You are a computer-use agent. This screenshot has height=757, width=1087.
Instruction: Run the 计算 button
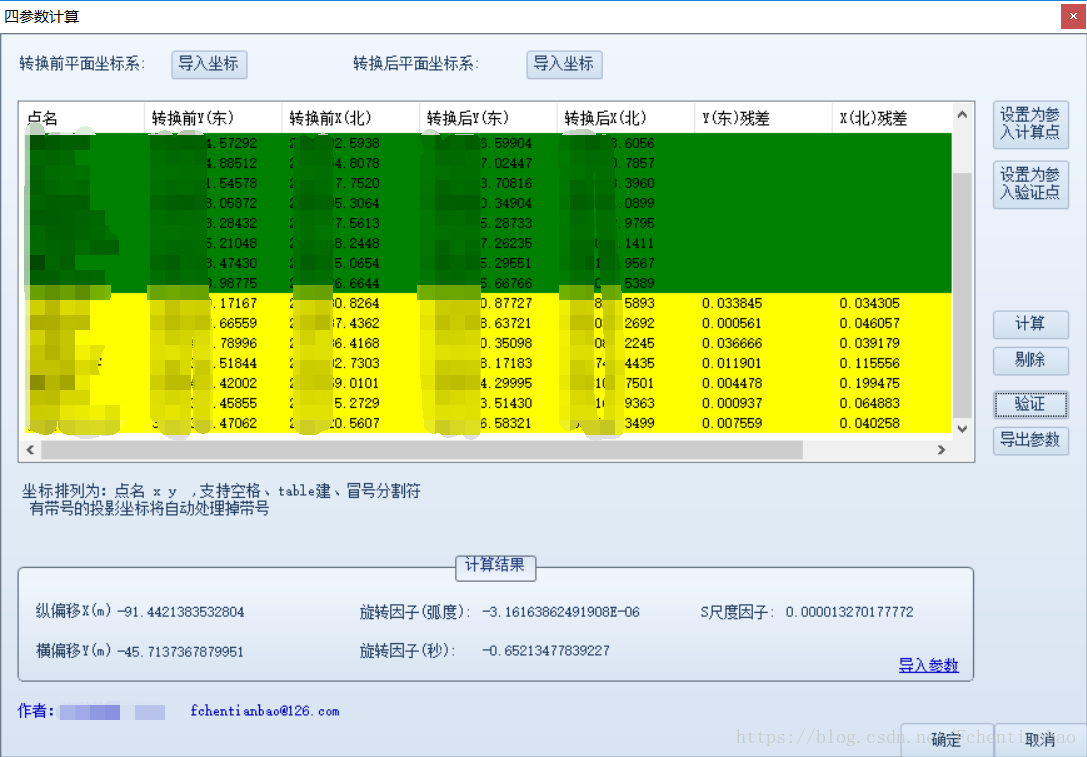point(1030,324)
